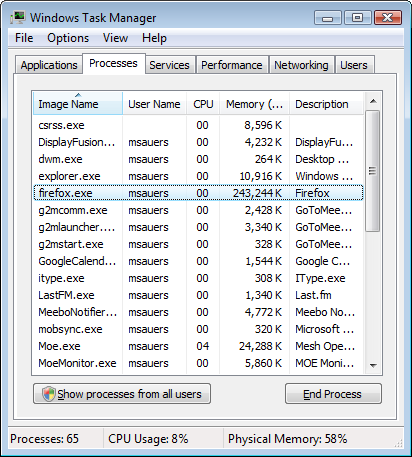Click the End Process button

point(333,394)
